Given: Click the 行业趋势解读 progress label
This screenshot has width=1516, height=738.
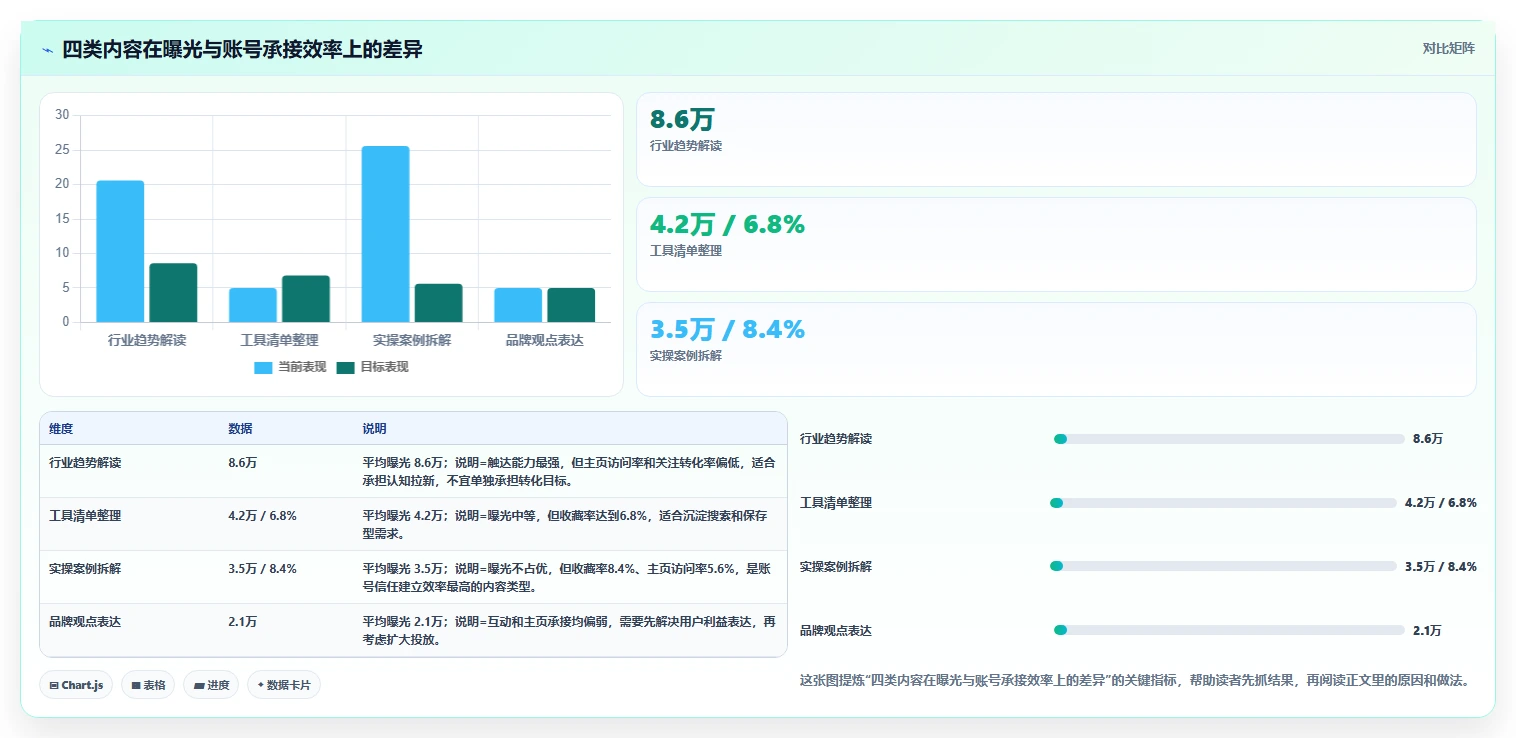Looking at the screenshot, I should [836, 439].
